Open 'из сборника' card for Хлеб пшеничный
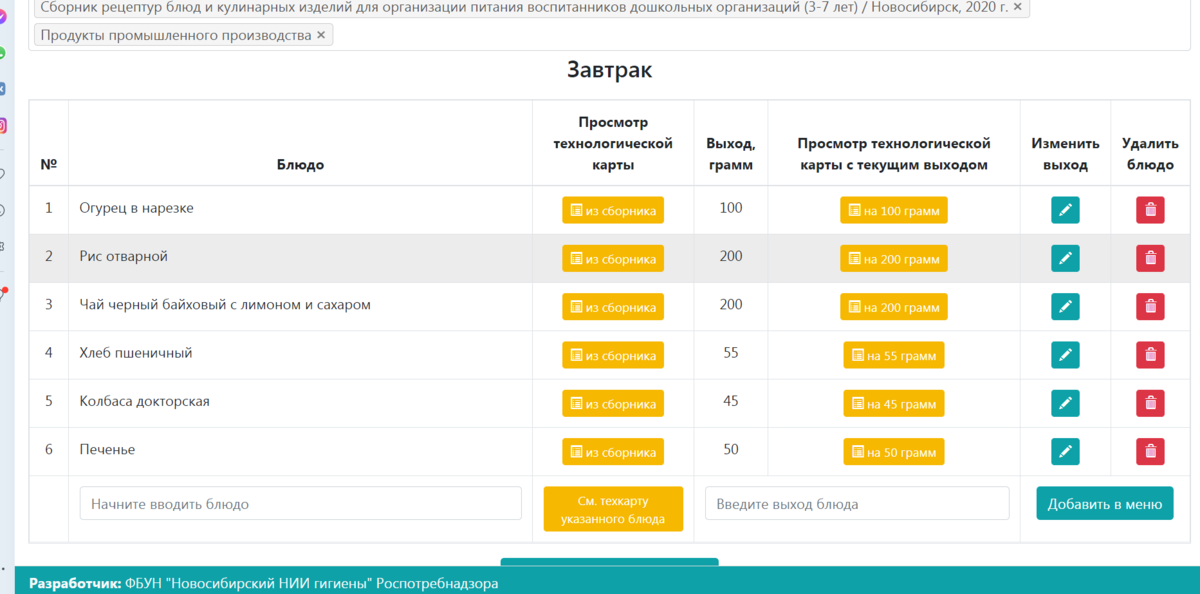 [x=613, y=355]
